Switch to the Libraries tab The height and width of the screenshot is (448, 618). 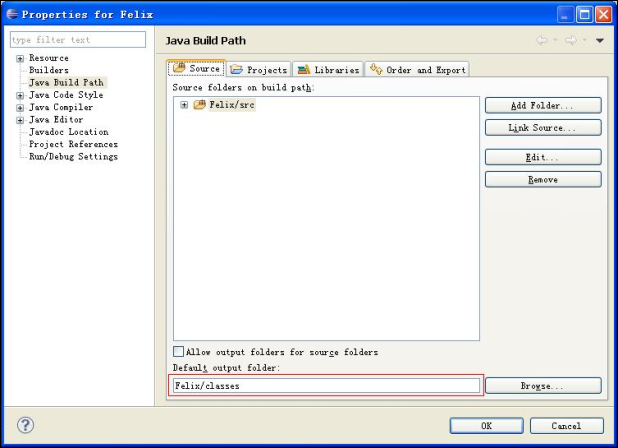click(x=328, y=70)
